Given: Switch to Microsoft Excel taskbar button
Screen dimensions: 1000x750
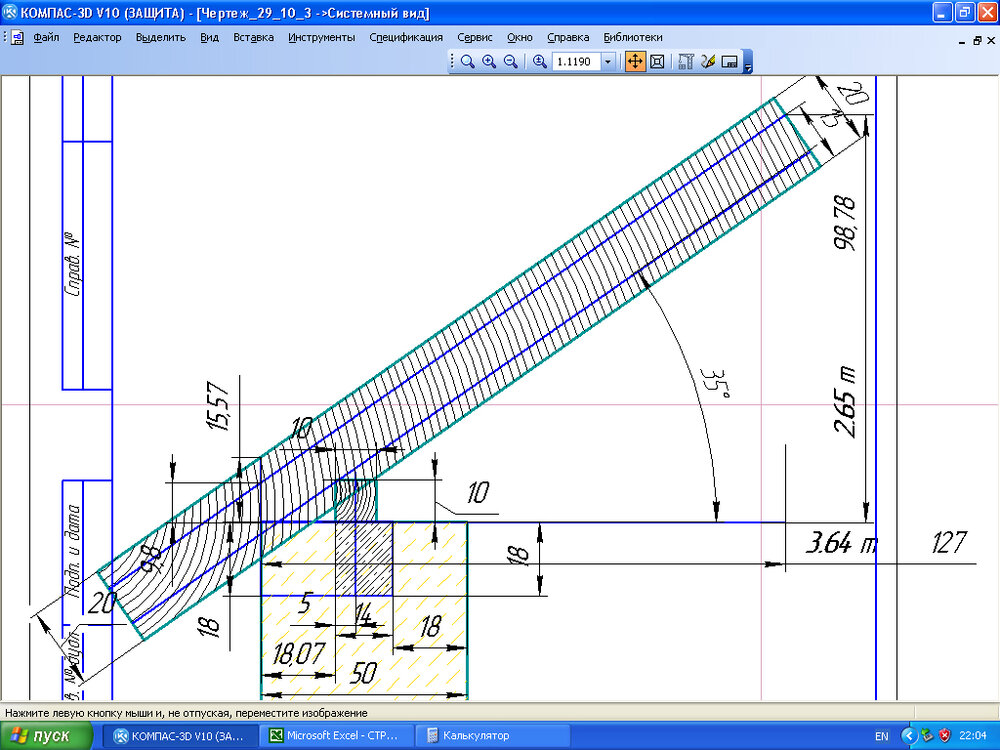Looking at the screenshot, I should pos(337,736).
